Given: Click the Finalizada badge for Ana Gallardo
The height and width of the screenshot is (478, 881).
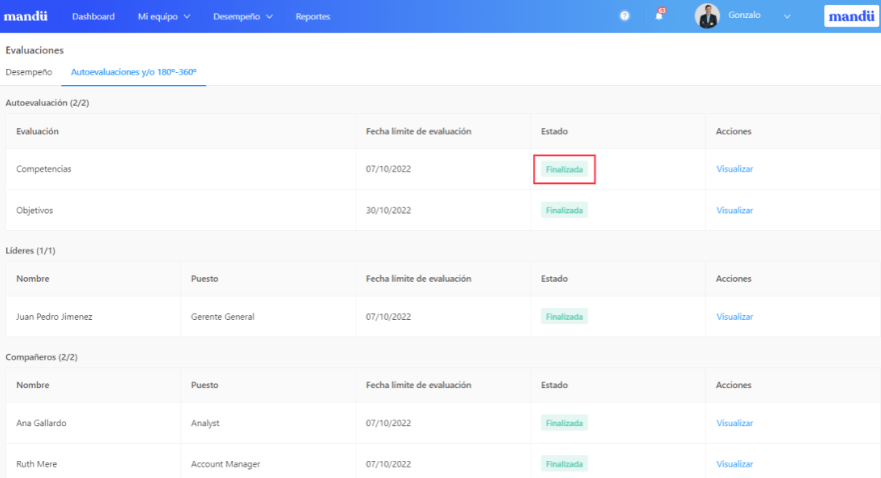Looking at the screenshot, I should [564, 423].
